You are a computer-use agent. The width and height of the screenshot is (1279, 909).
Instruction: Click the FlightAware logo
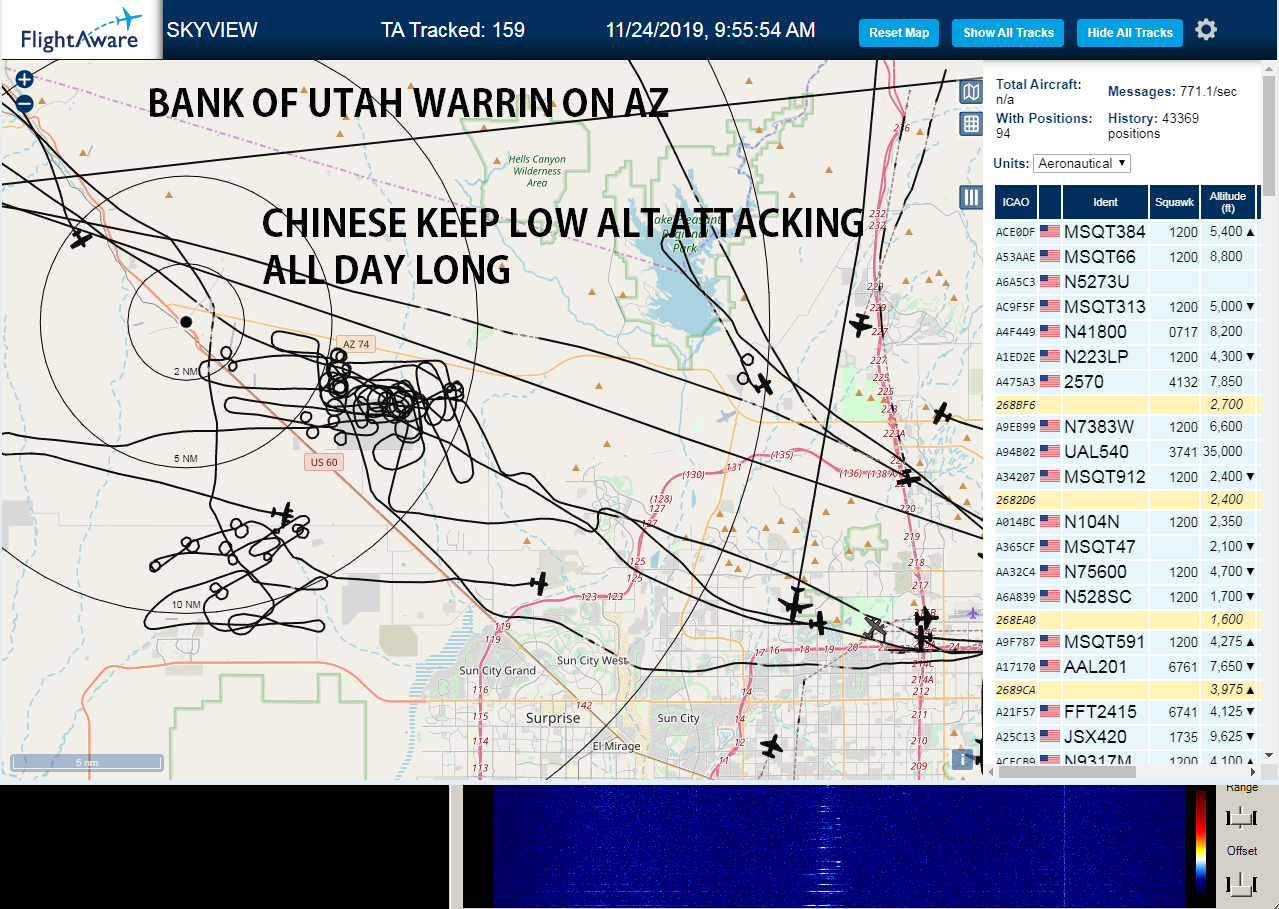click(x=80, y=30)
